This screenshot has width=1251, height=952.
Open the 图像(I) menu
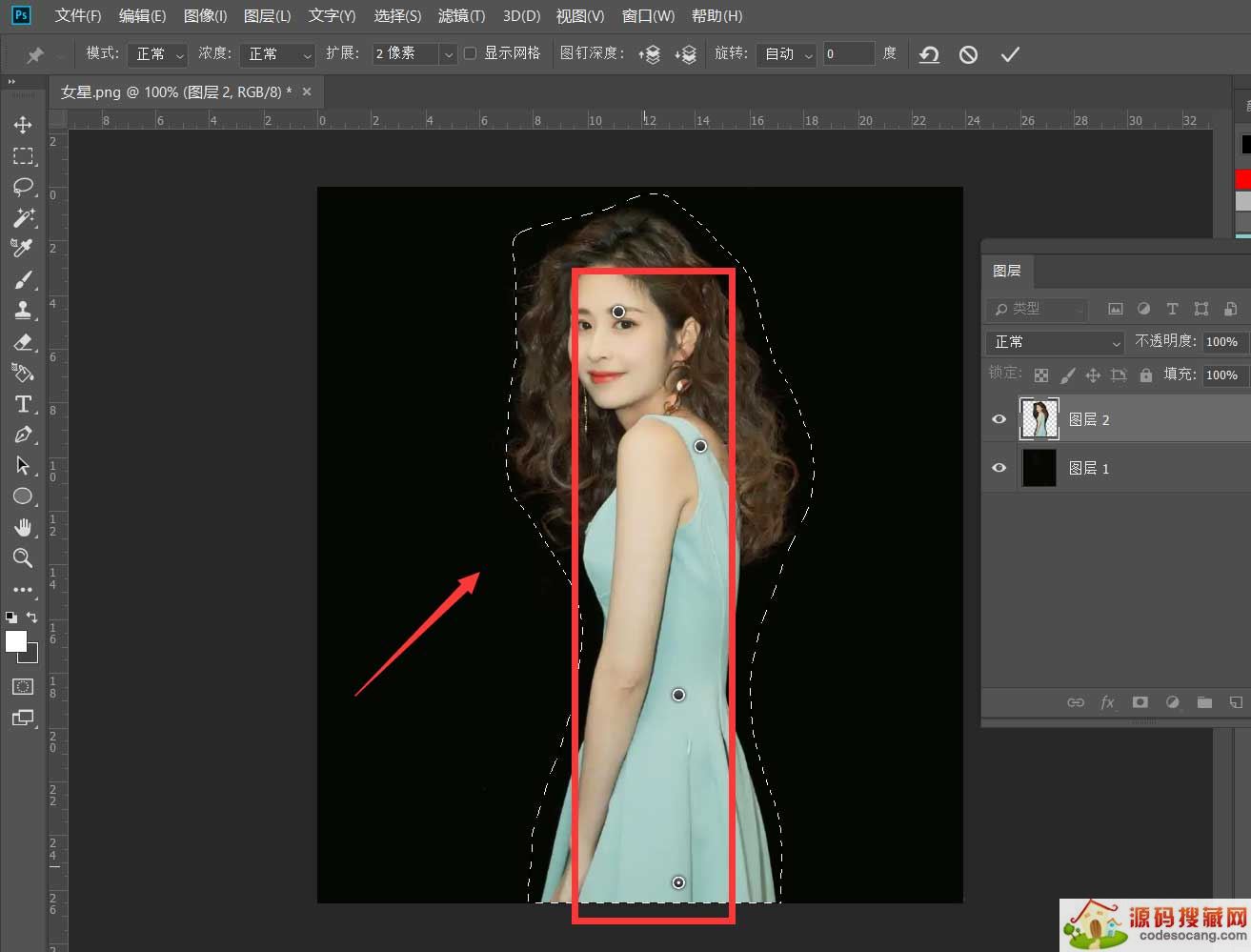[x=205, y=16]
